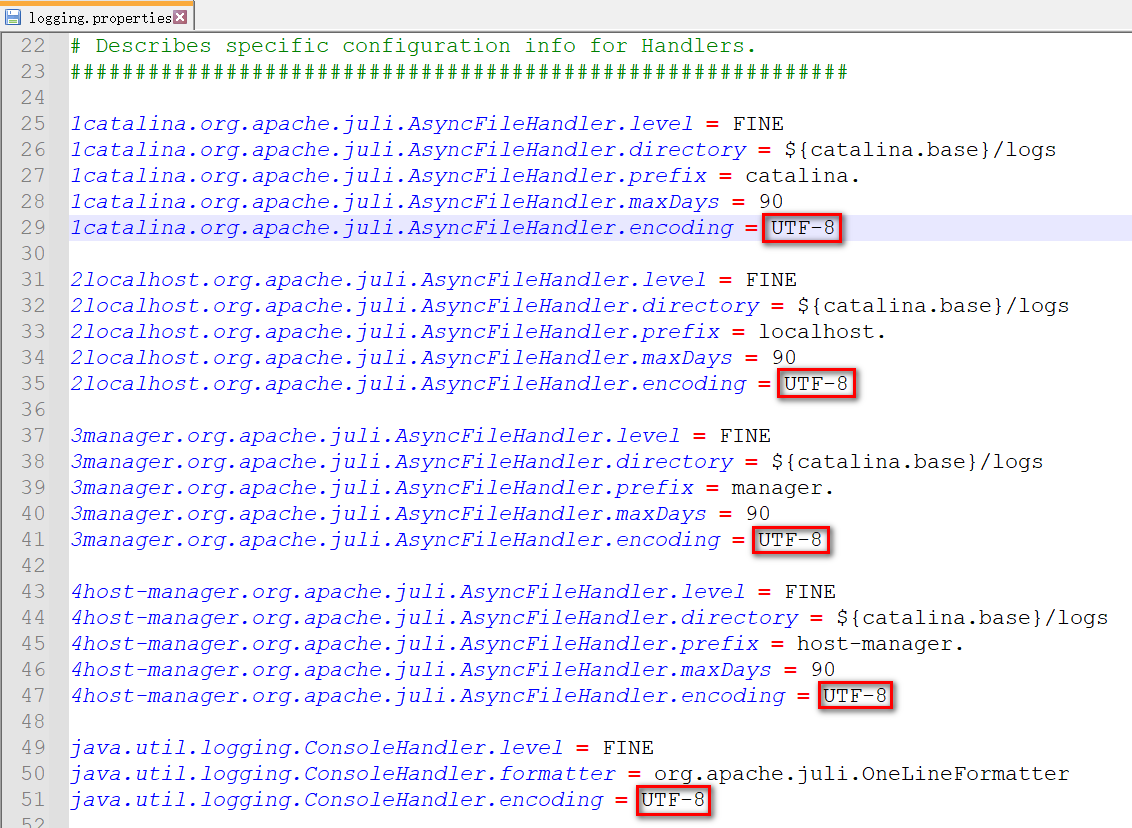Click the 'manager.' prefix value on line 39

coord(782,488)
